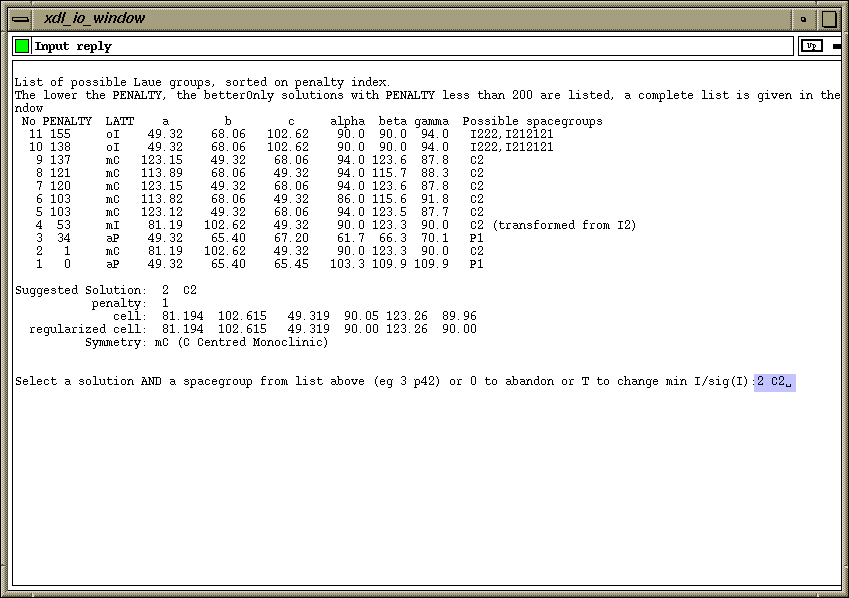Image resolution: width=849 pixels, height=598 pixels.
Task: Click the highlighted '2 C2' input entry
Action: [x=774, y=382]
